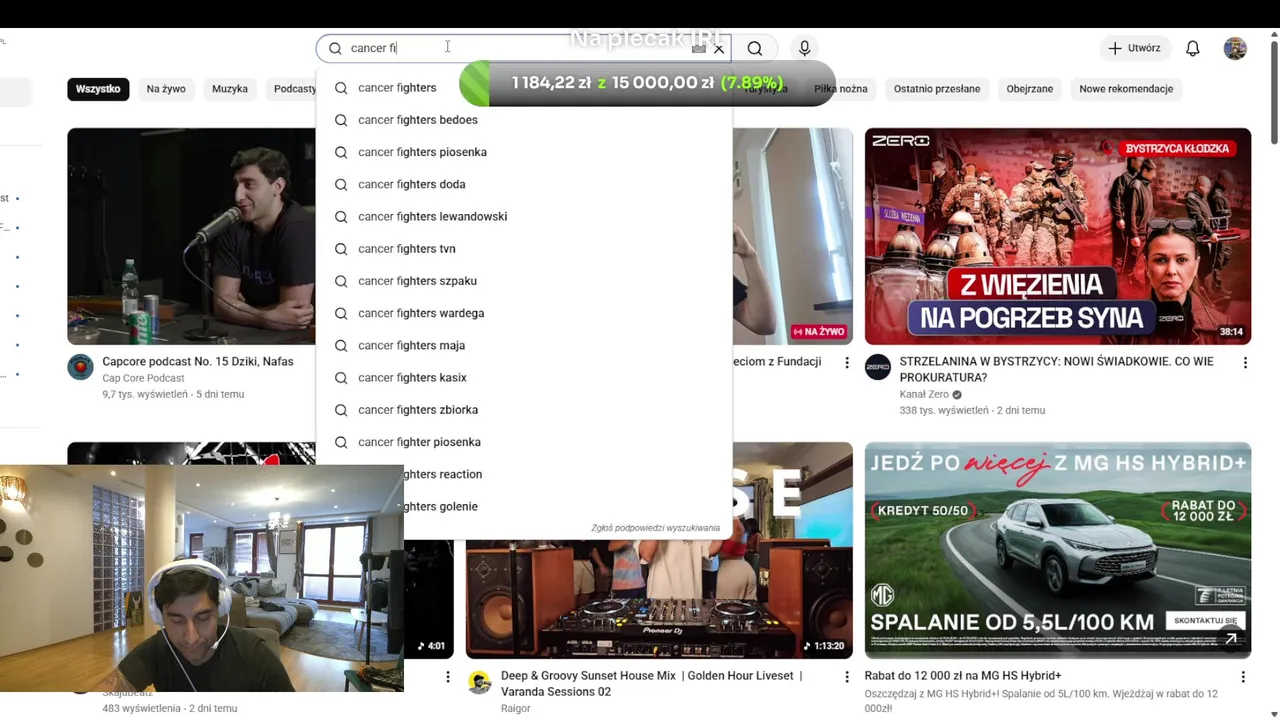
Task: Click the Utwórz create button
Action: [x=1134, y=48]
